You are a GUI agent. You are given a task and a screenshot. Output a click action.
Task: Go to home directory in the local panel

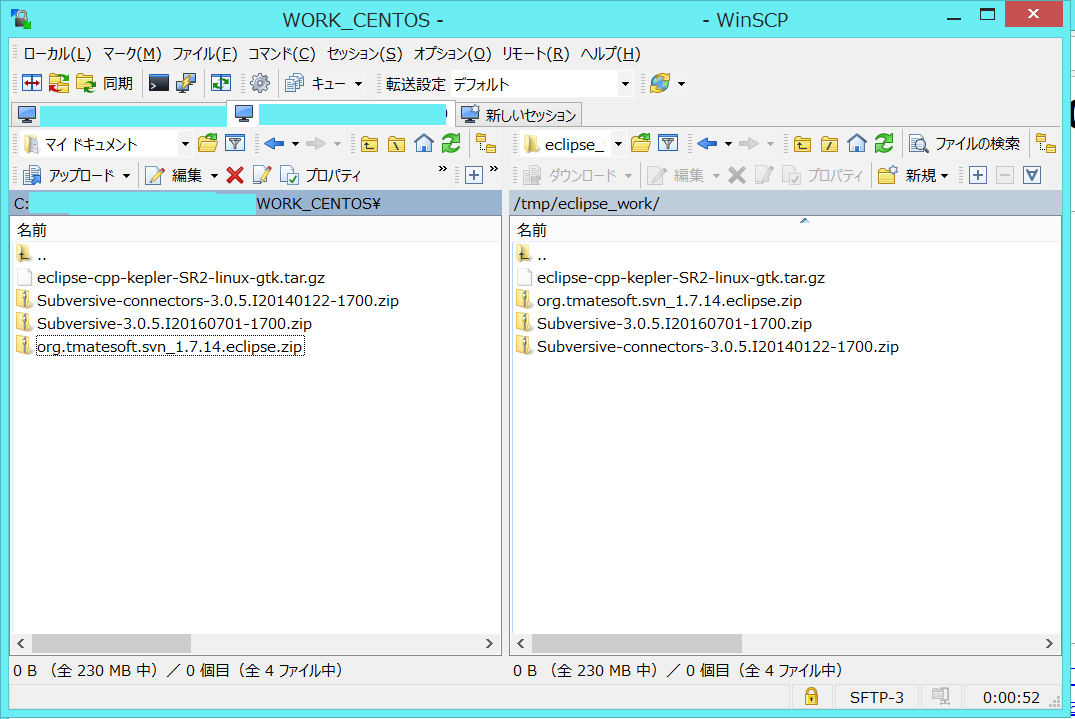pyautogui.click(x=423, y=143)
